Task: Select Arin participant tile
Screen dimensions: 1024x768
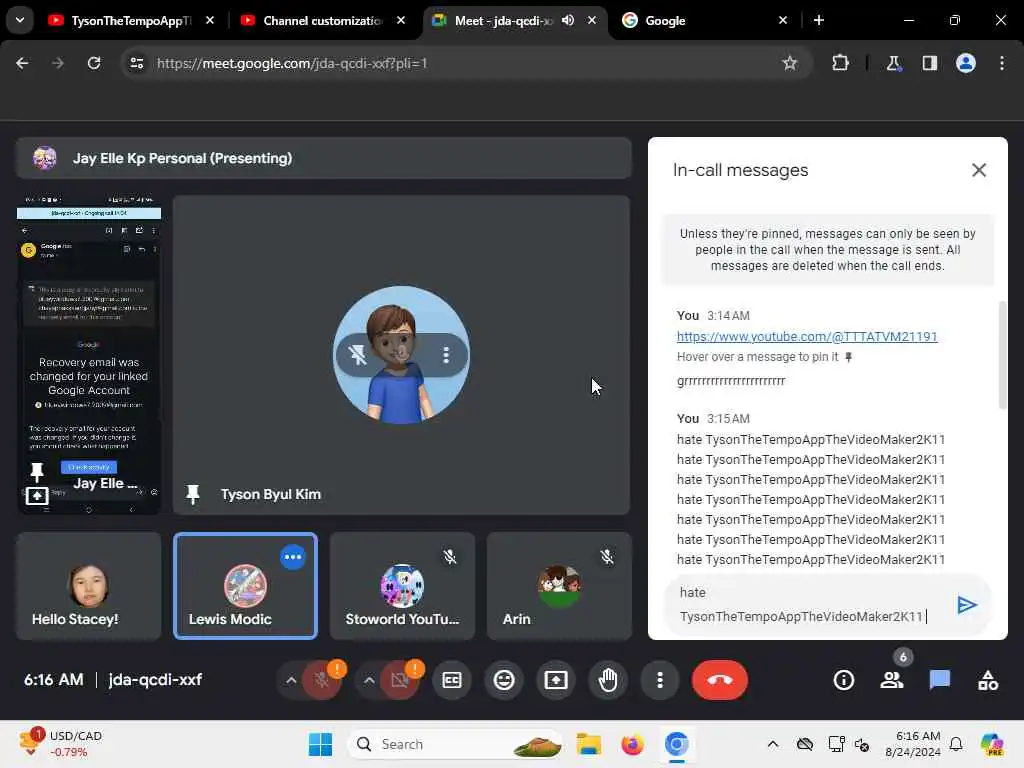Action: (x=559, y=586)
